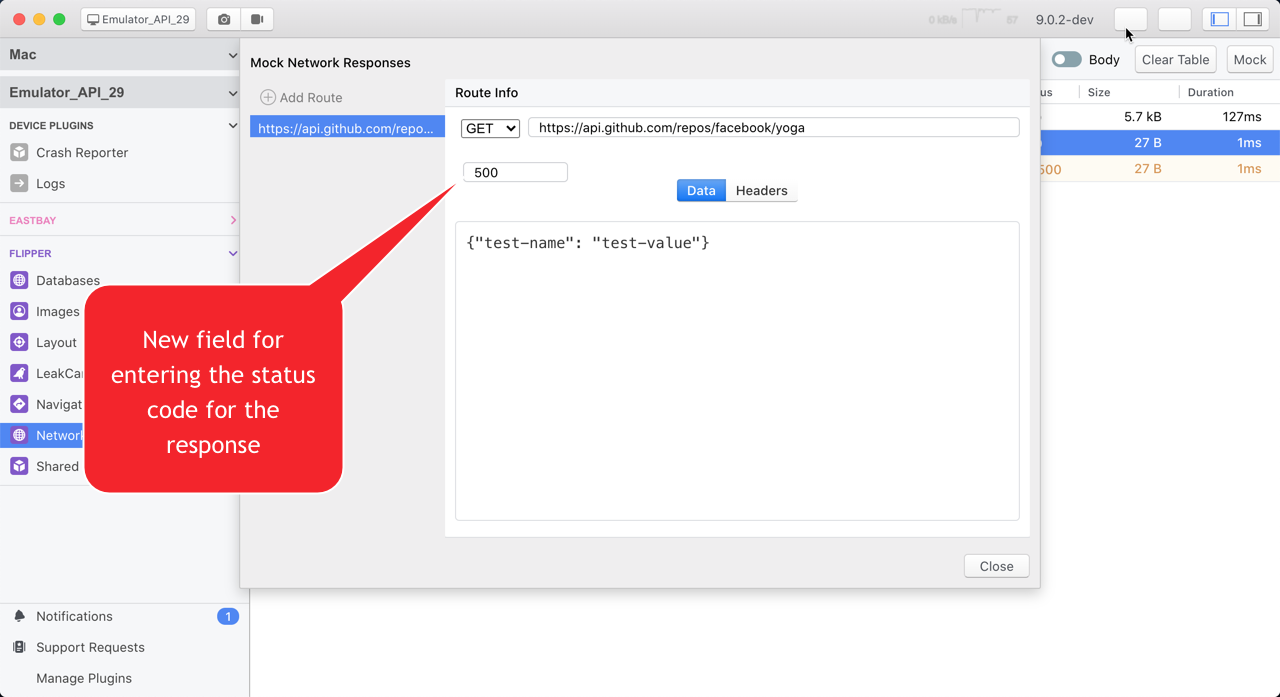The height and width of the screenshot is (697, 1280).
Task: Open Manage Plugins
Action: pyautogui.click(x=84, y=678)
